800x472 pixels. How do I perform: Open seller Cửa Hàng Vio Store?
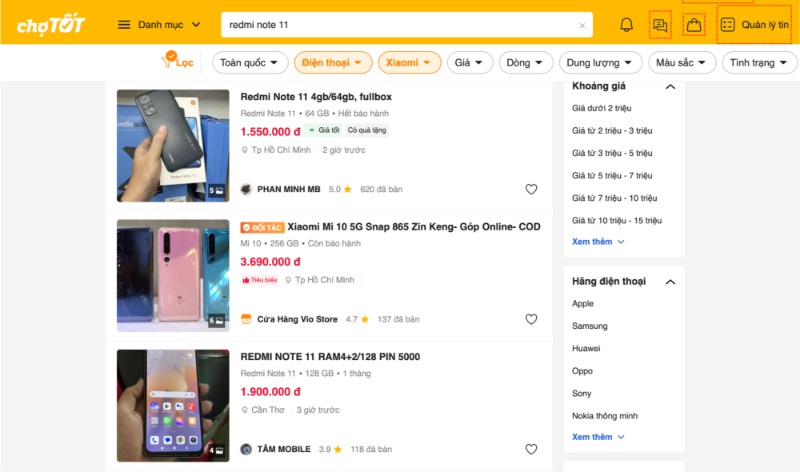click(x=297, y=319)
